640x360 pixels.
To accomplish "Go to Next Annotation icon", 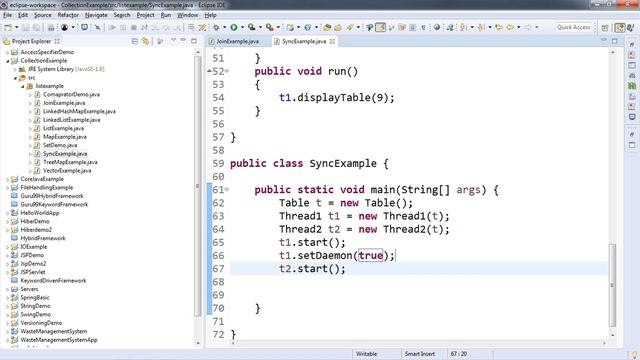I will coord(462,27).
